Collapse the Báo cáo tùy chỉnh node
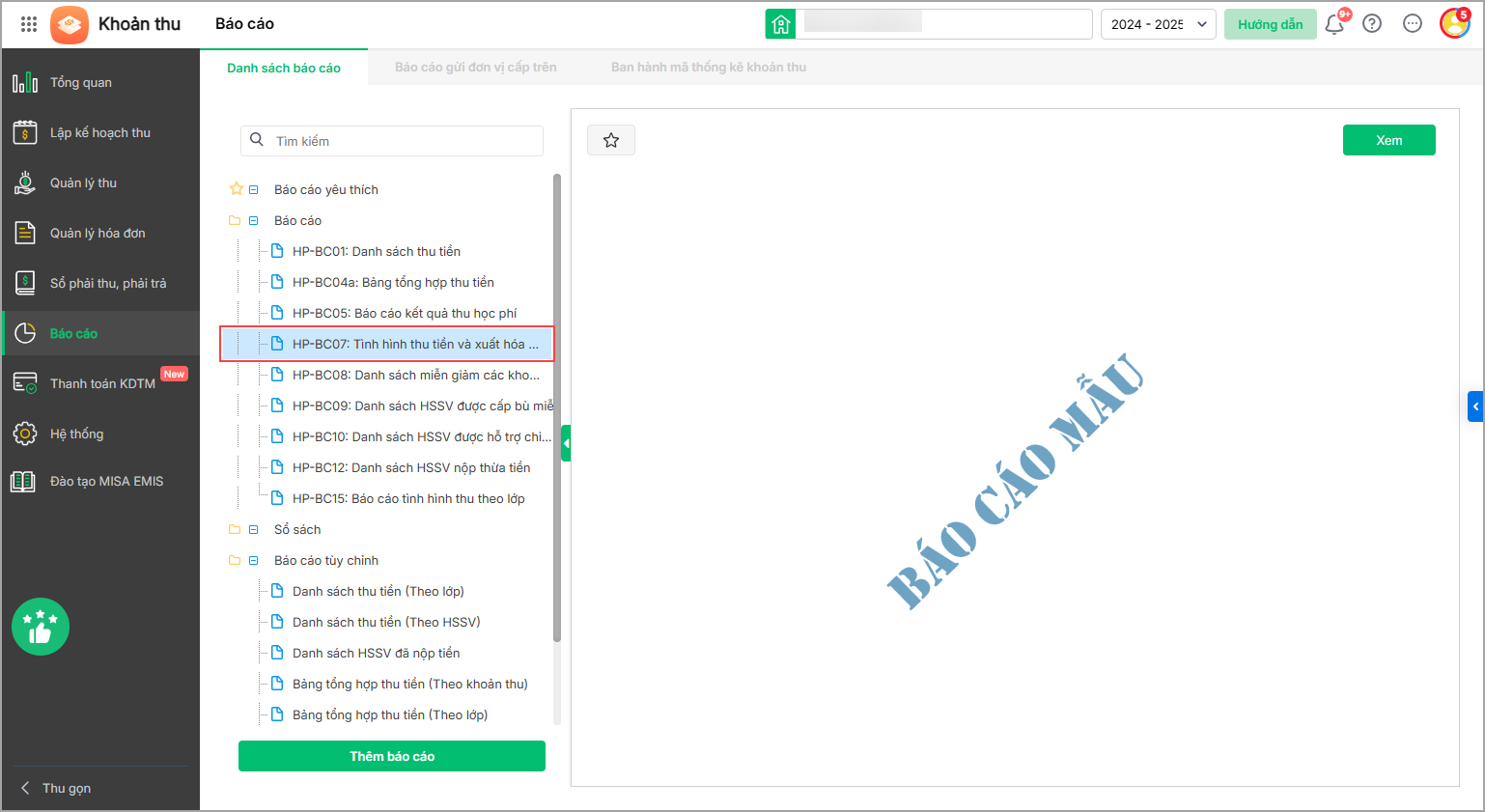Viewport: 1485px width, 812px height. [254, 560]
